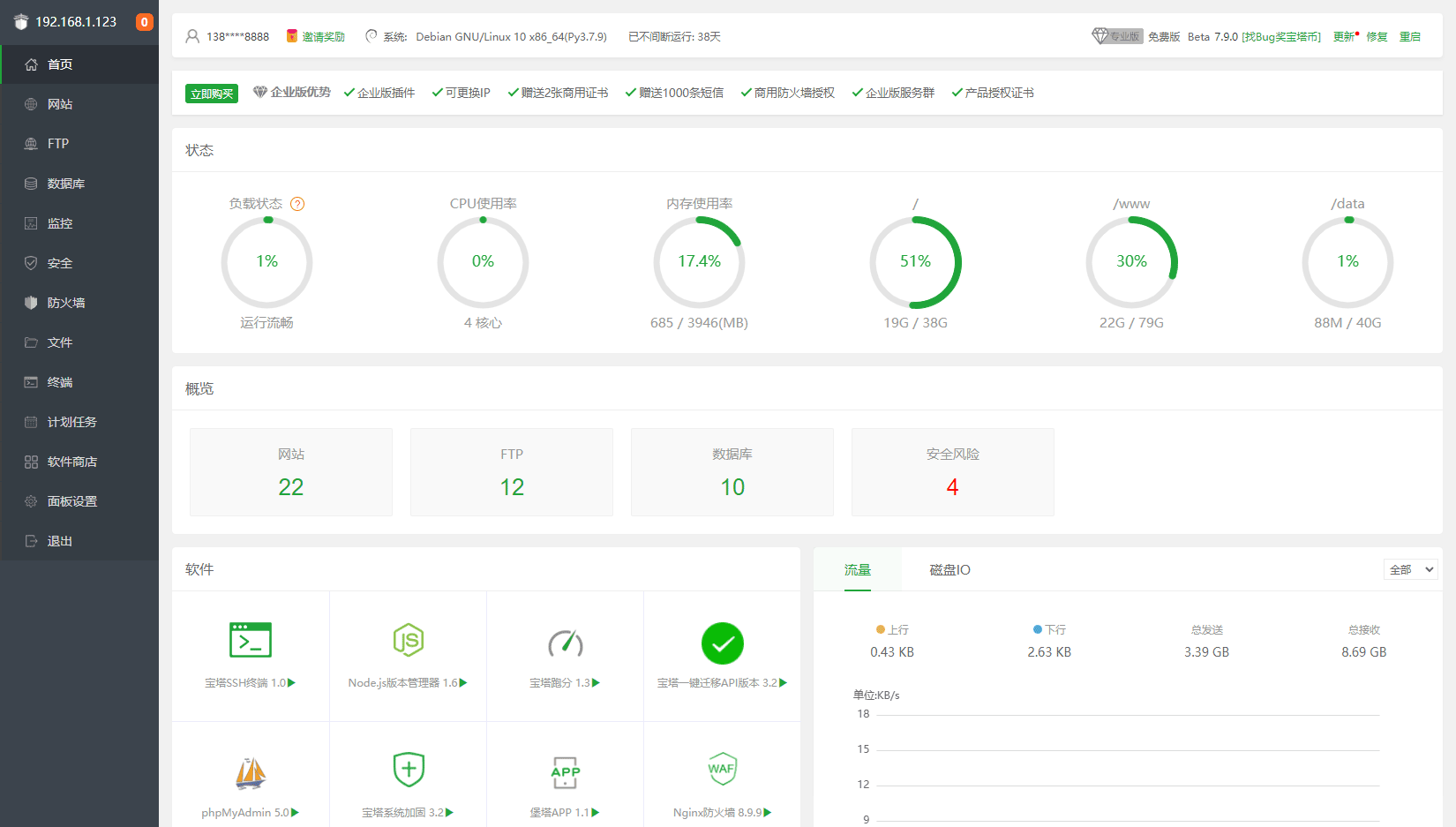Open the 计划任务 calendar icon
The image size is (1456, 827).
point(31,422)
